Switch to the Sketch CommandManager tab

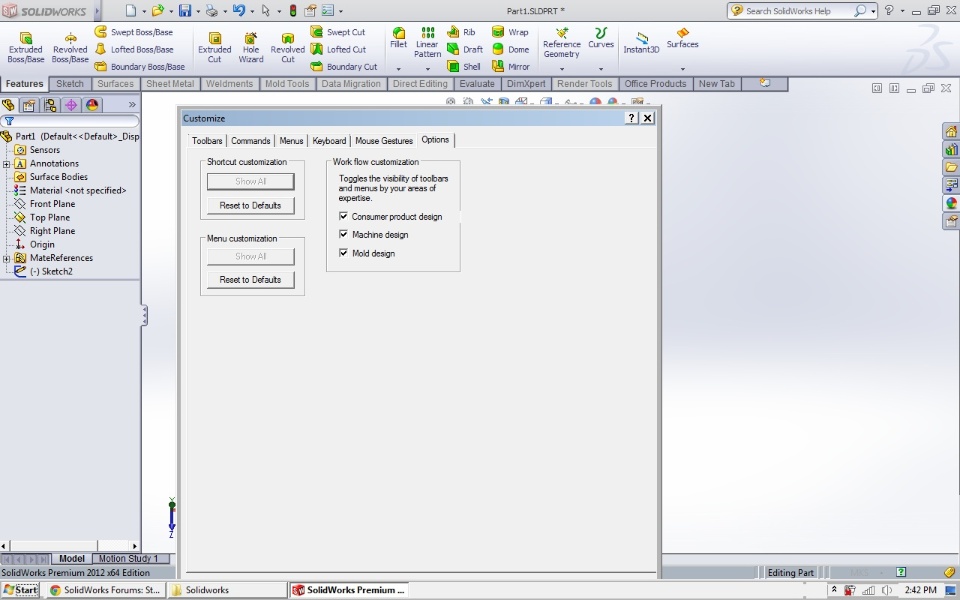point(70,84)
